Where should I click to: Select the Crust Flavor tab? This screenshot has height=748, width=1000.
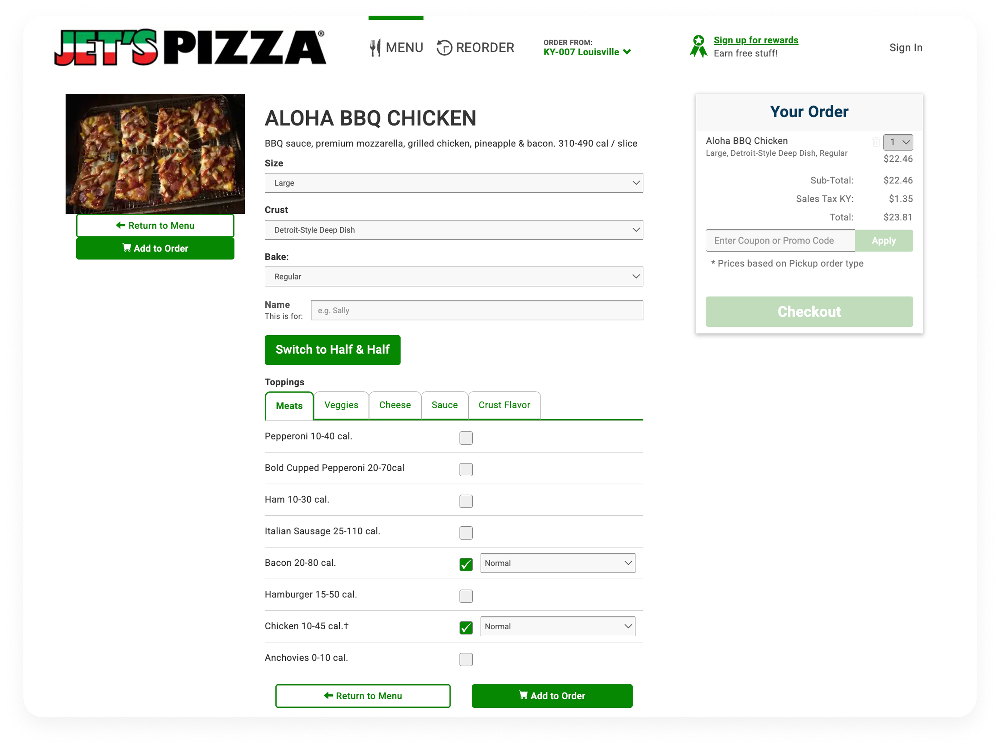[504, 405]
